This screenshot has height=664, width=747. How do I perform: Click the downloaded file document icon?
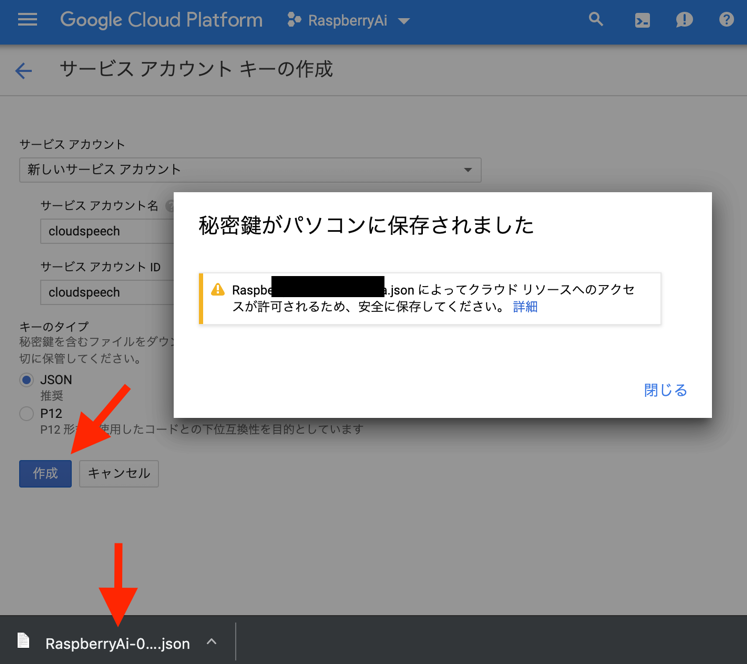point(23,641)
